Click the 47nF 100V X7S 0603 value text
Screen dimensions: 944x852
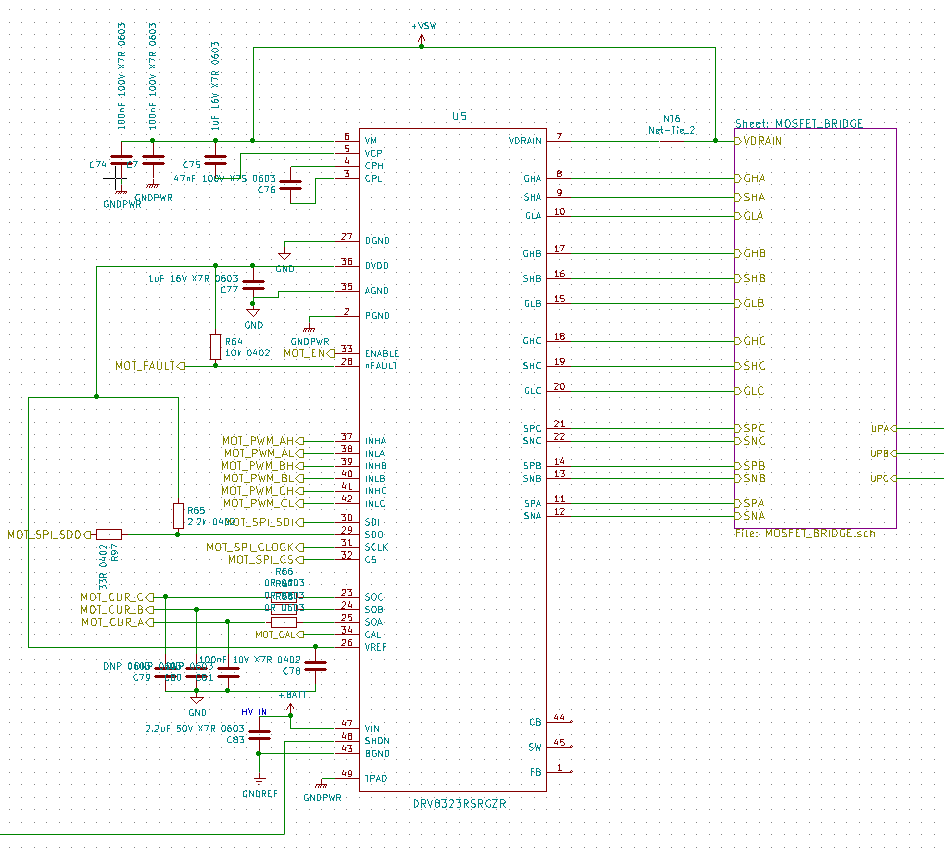tap(225, 179)
